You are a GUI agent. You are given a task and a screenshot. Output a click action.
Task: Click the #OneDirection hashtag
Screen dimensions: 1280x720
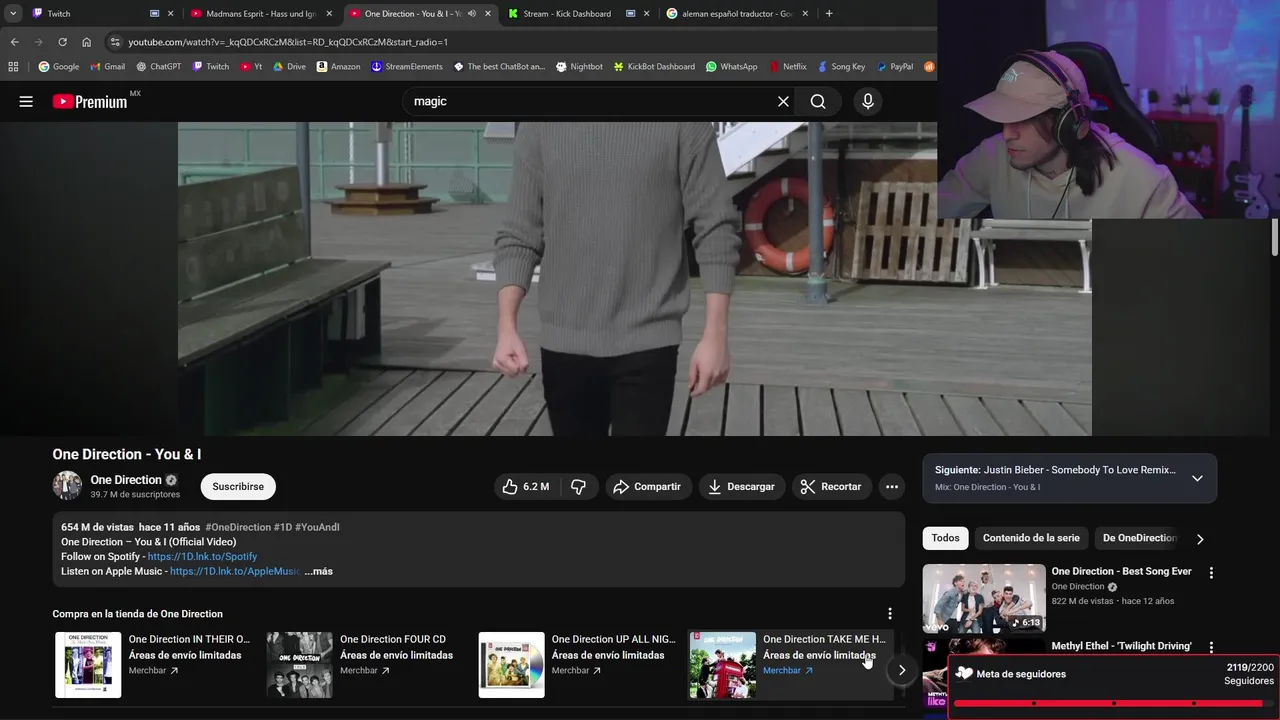pos(238,527)
